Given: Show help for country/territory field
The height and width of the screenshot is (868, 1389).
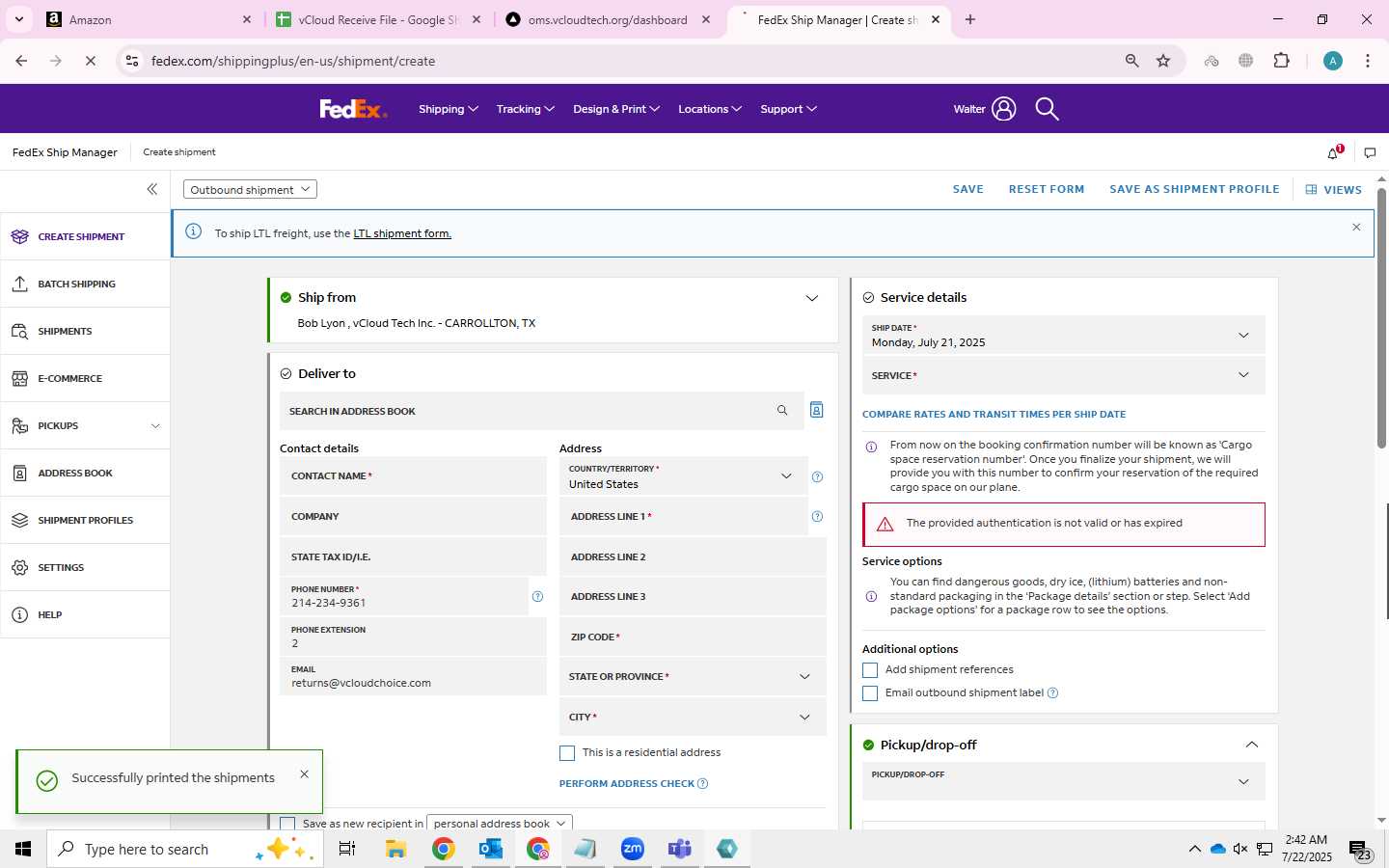Looking at the screenshot, I should [817, 476].
